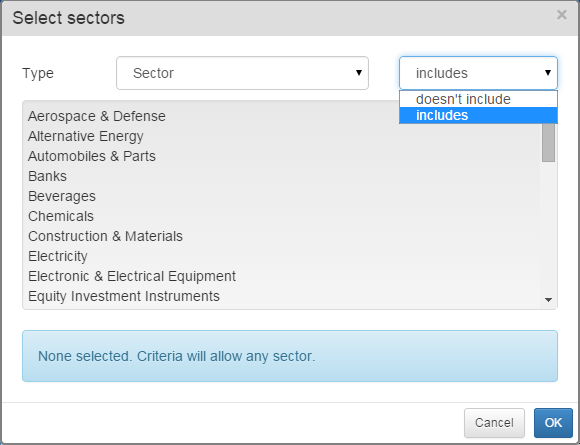Select the Chemicals sector
This screenshot has width=580, height=445.
click(x=61, y=216)
